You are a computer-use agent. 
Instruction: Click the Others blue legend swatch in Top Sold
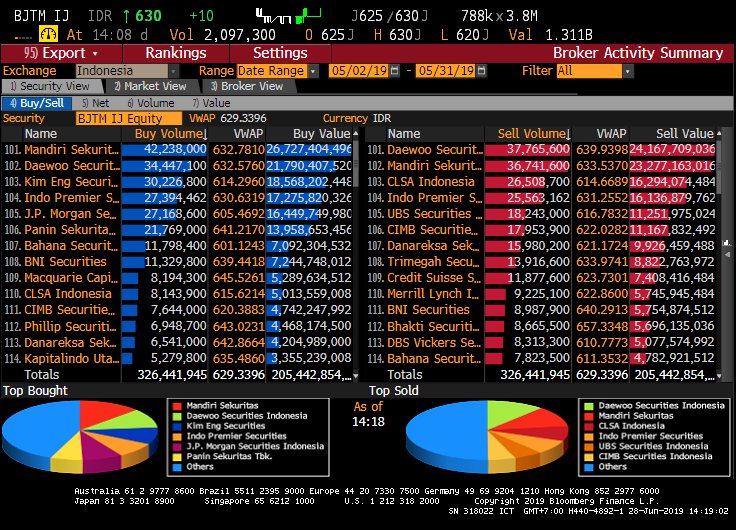(589, 467)
